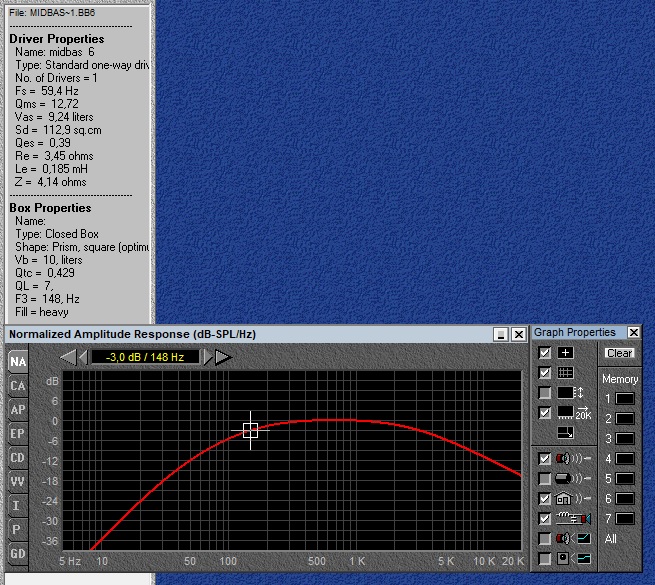
Task: Select Memory slot 1 swatch
Action: pos(625,399)
